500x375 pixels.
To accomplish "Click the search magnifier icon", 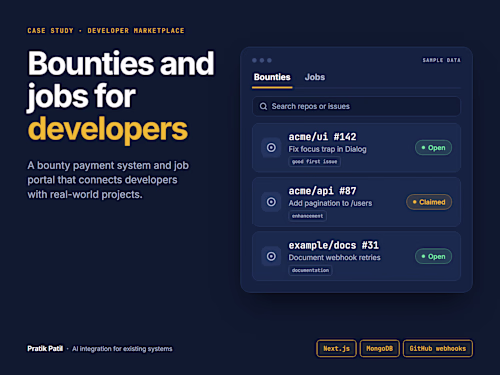I will [x=263, y=106].
